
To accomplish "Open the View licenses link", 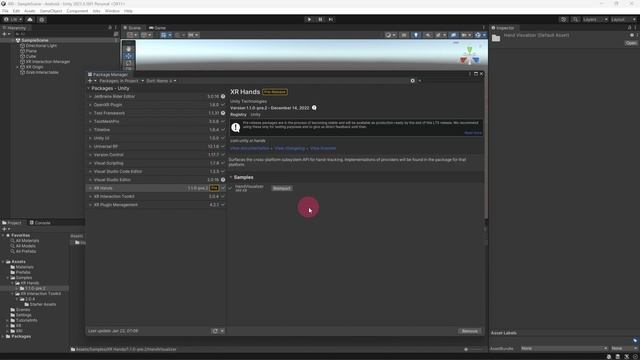I will (x=323, y=148).
